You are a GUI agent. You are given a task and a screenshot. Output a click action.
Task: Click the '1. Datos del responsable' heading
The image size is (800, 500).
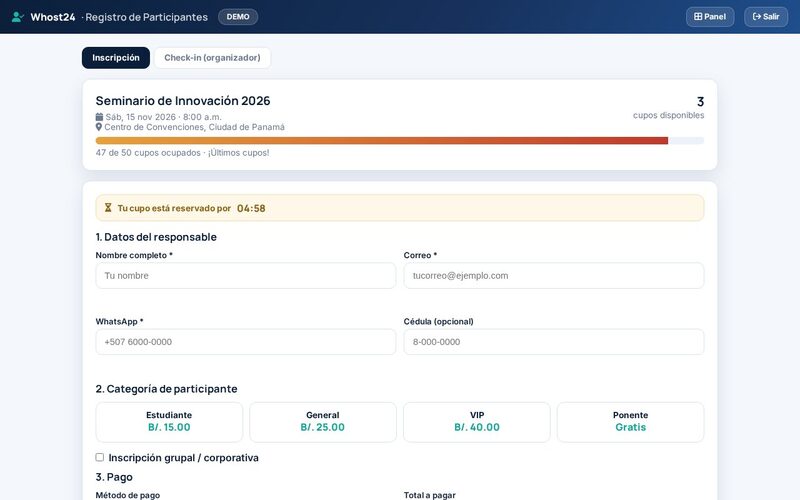(x=156, y=237)
